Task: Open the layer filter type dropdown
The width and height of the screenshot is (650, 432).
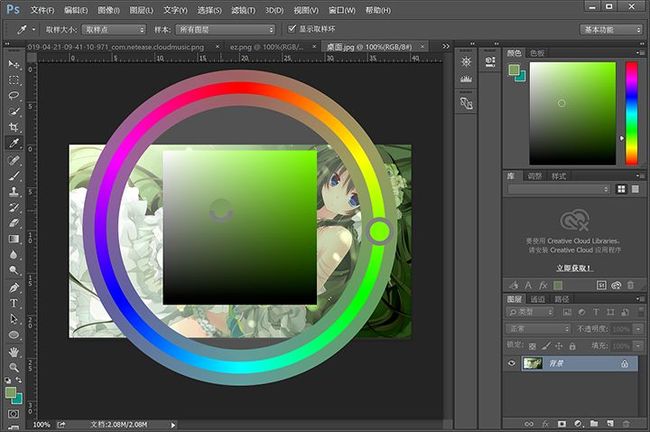Action: click(x=530, y=312)
